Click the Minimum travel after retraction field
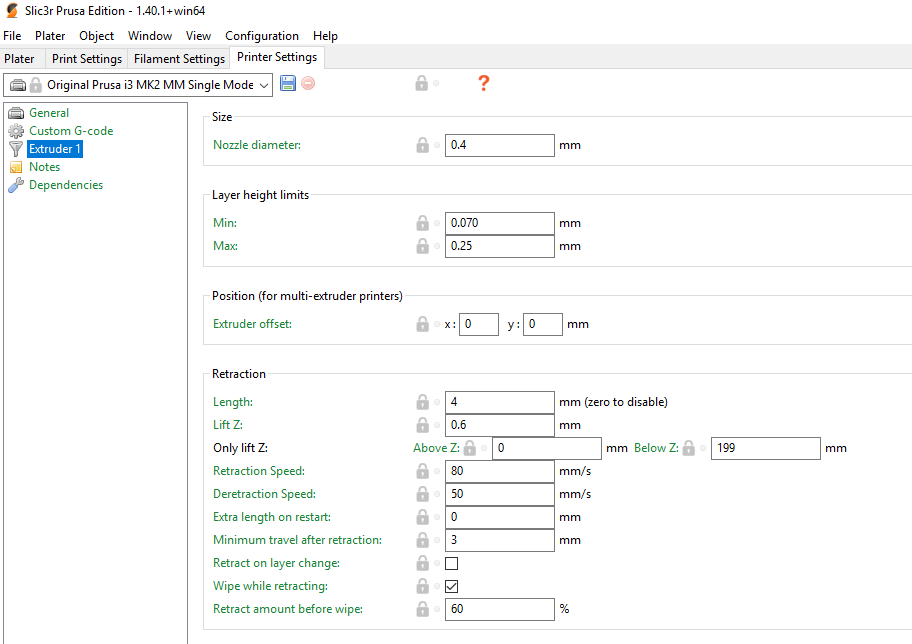 500,540
